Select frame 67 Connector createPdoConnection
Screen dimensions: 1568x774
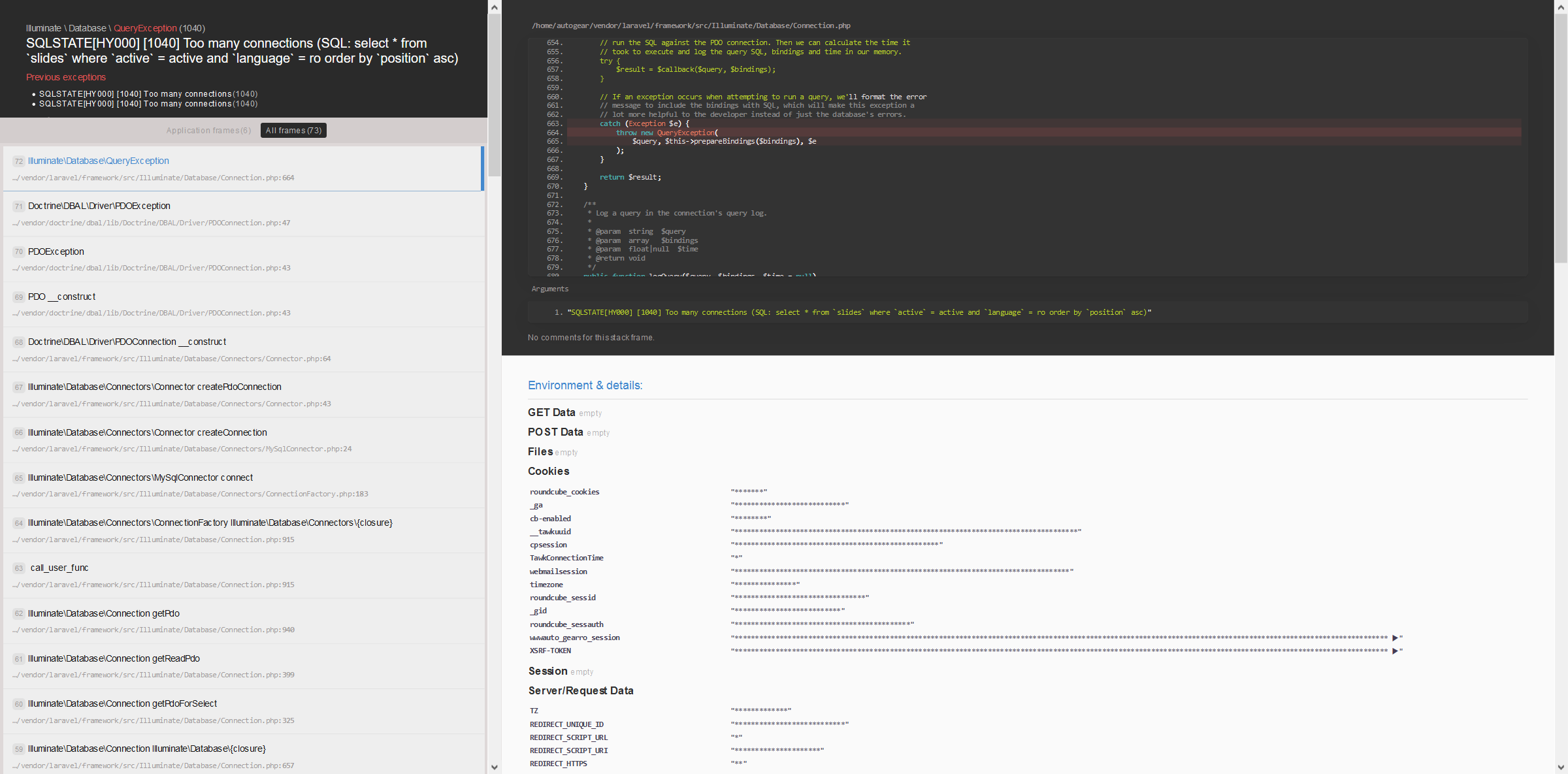(242, 395)
